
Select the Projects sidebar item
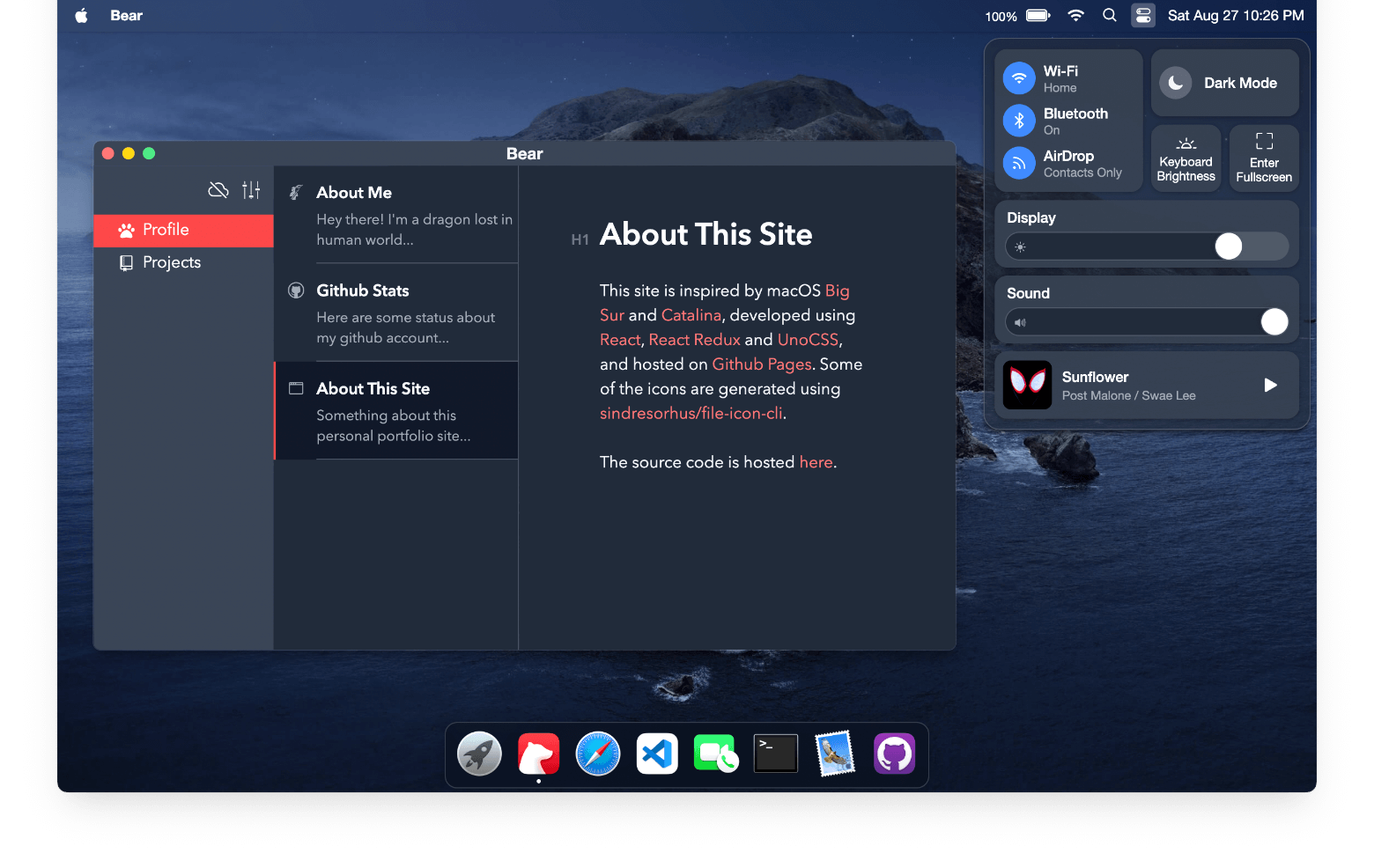[183, 262]
